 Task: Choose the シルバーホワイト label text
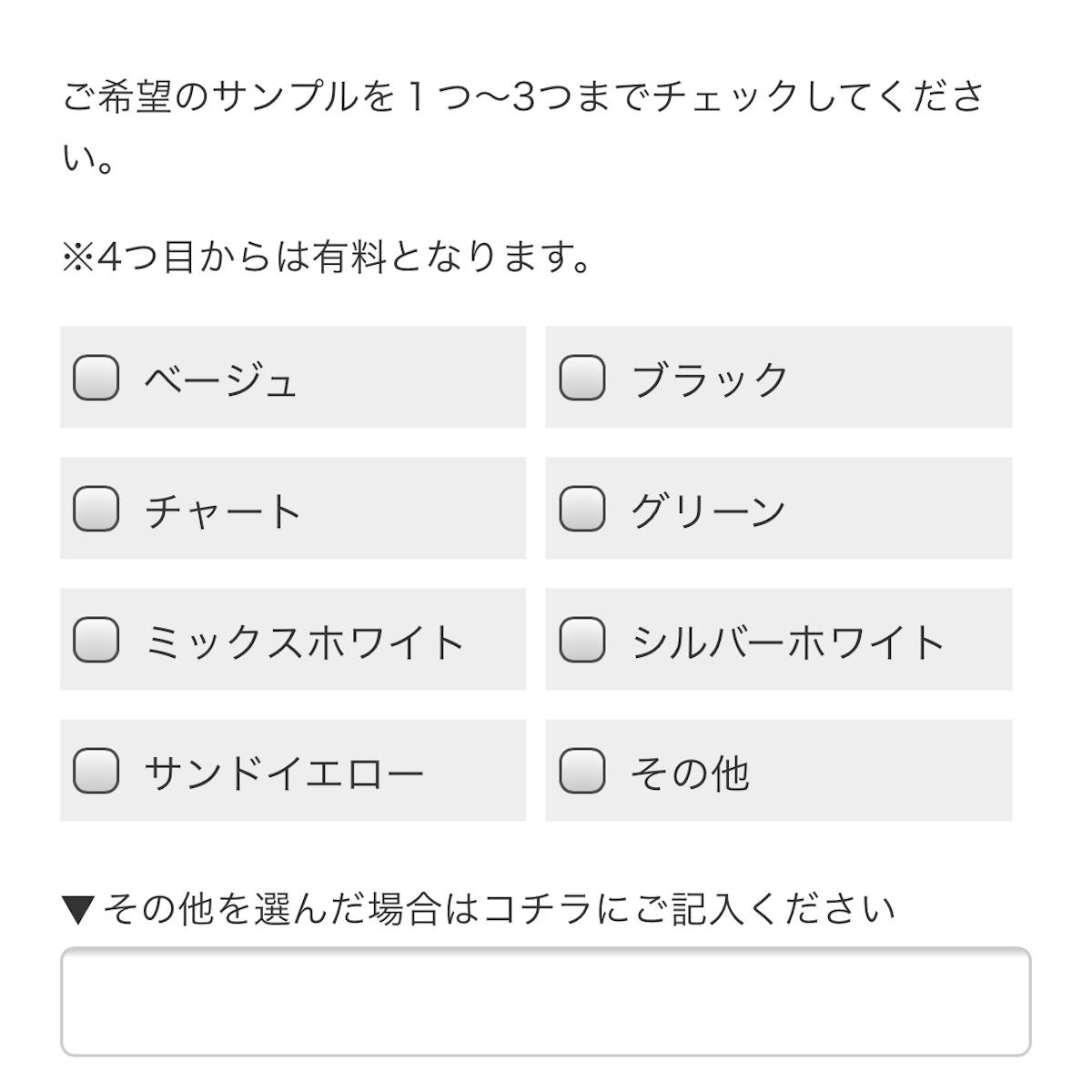point(788,642)
